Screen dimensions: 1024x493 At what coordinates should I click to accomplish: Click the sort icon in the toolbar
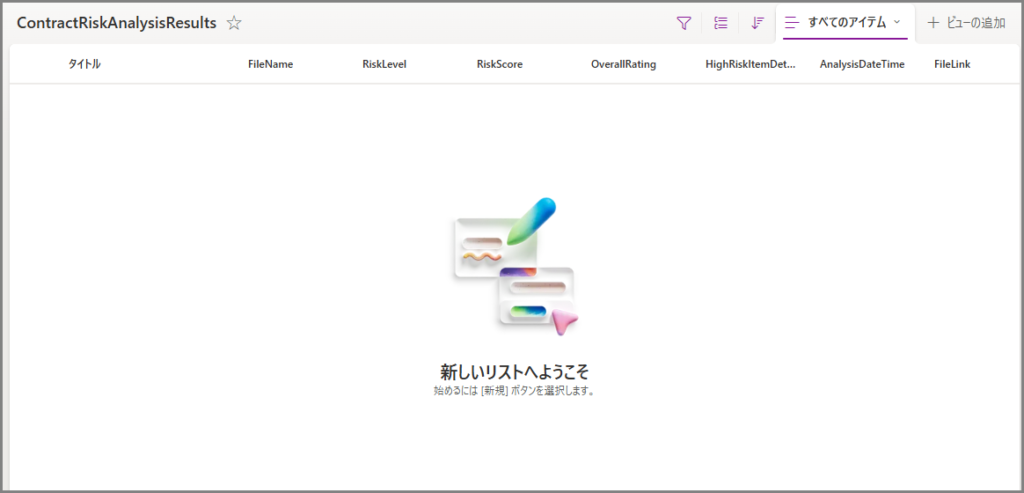coord(757,23)
